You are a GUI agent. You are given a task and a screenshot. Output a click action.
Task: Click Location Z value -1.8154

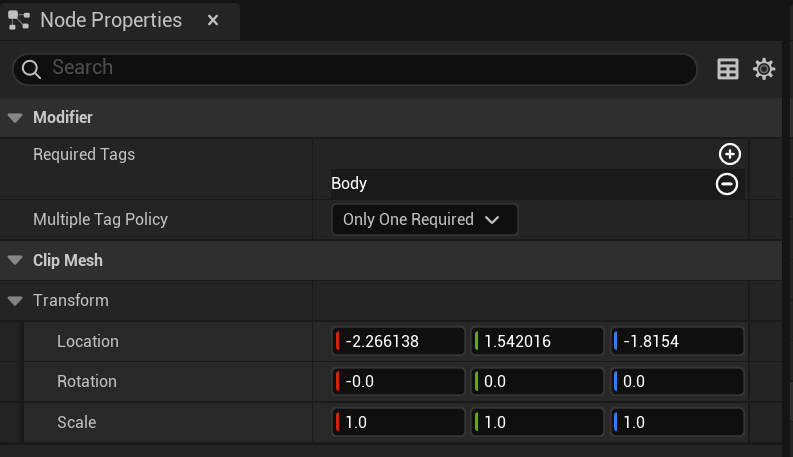tap(677, 341)
